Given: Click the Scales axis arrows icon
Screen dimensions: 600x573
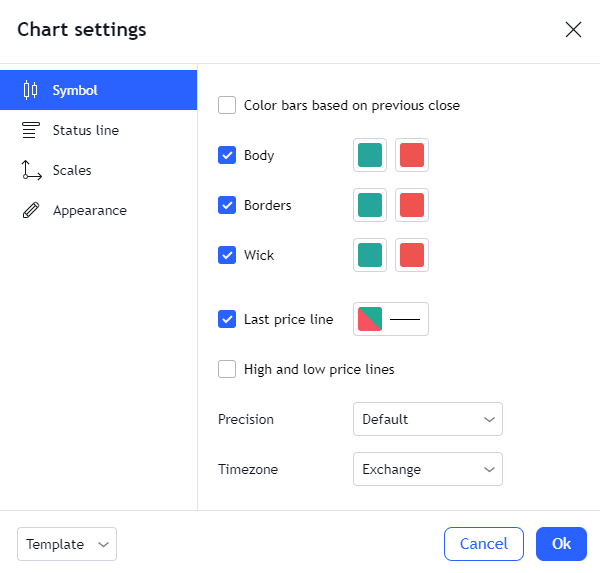Looking at the screenshot, I should [x=31, y=170].
